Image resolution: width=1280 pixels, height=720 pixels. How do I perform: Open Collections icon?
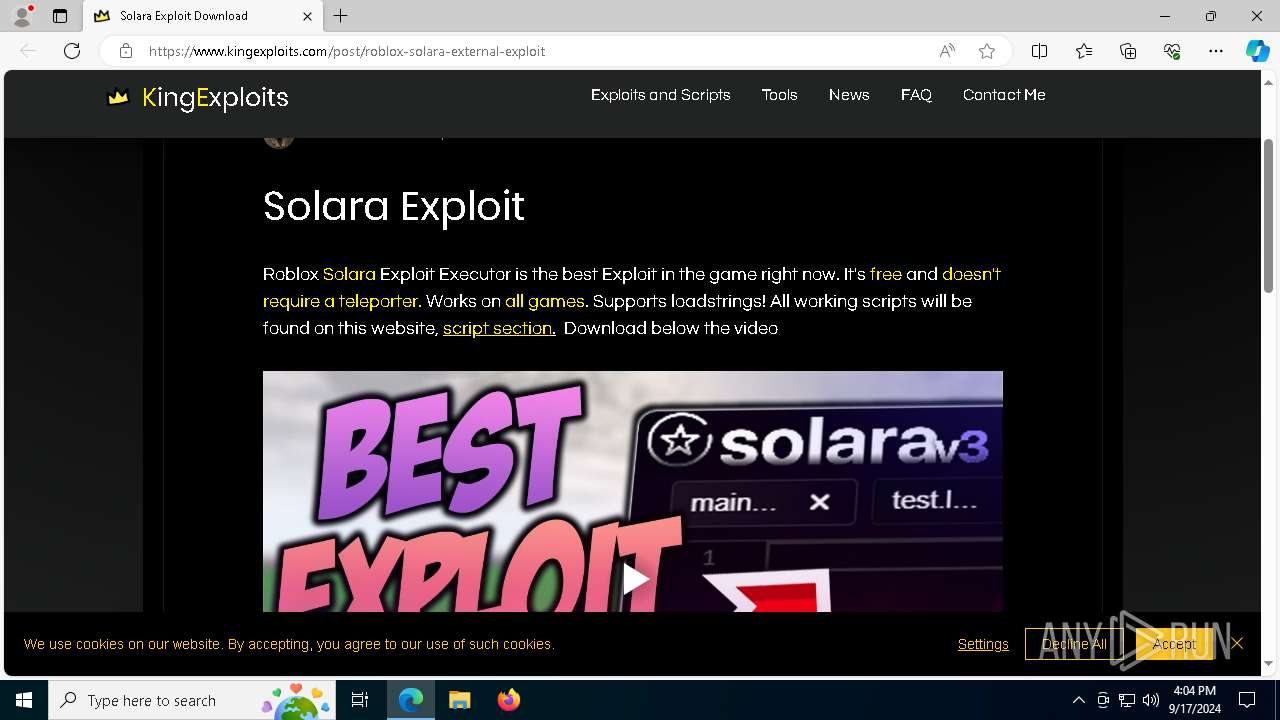(1128, 51)
